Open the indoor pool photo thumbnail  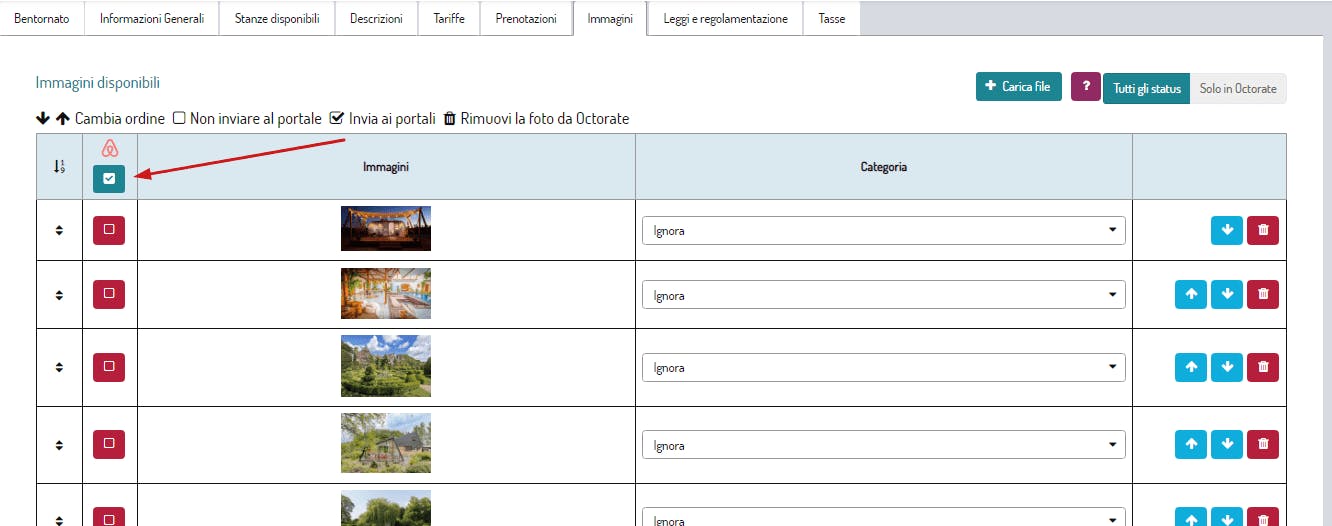386,293
